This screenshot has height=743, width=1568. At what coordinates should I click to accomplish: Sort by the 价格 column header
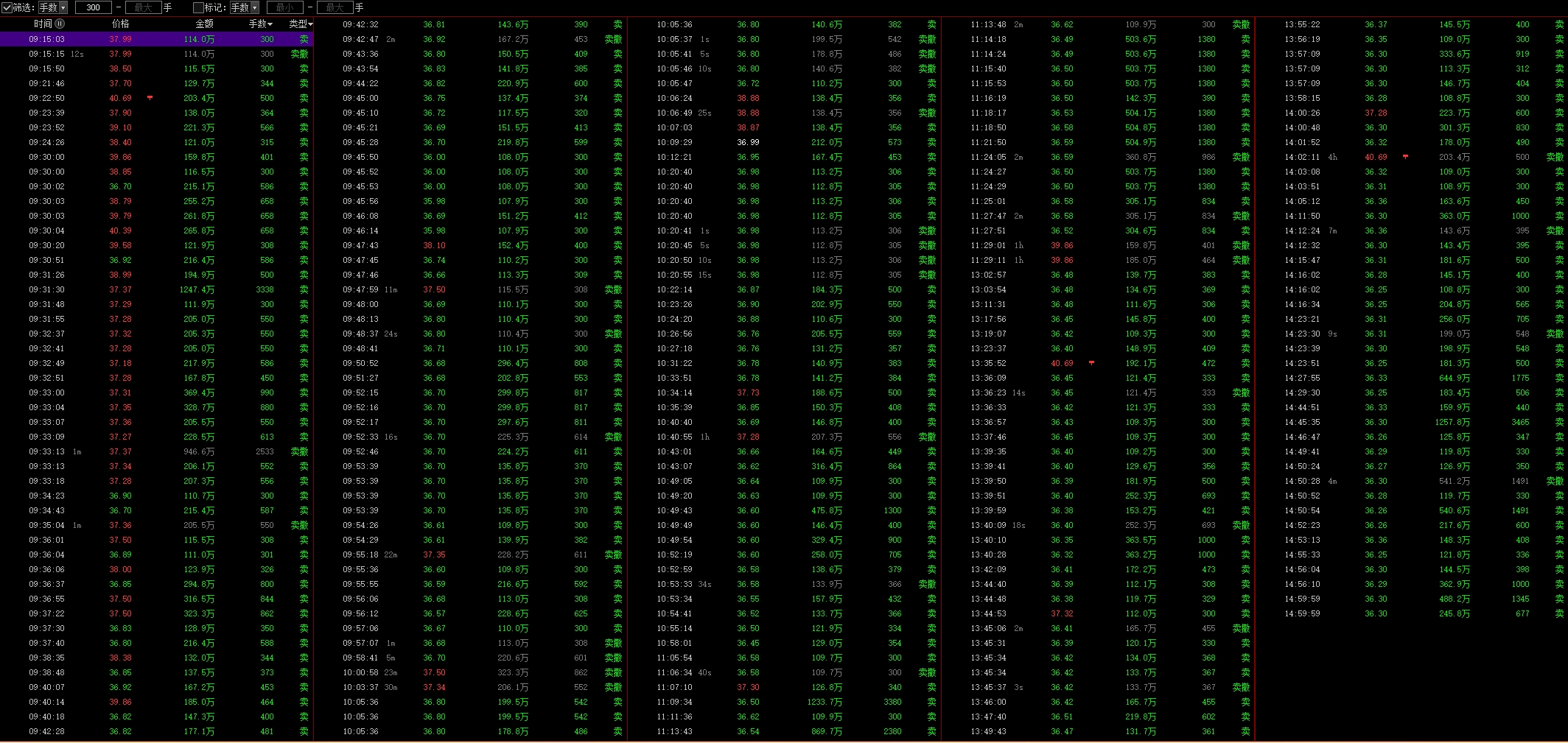point(120,24)
